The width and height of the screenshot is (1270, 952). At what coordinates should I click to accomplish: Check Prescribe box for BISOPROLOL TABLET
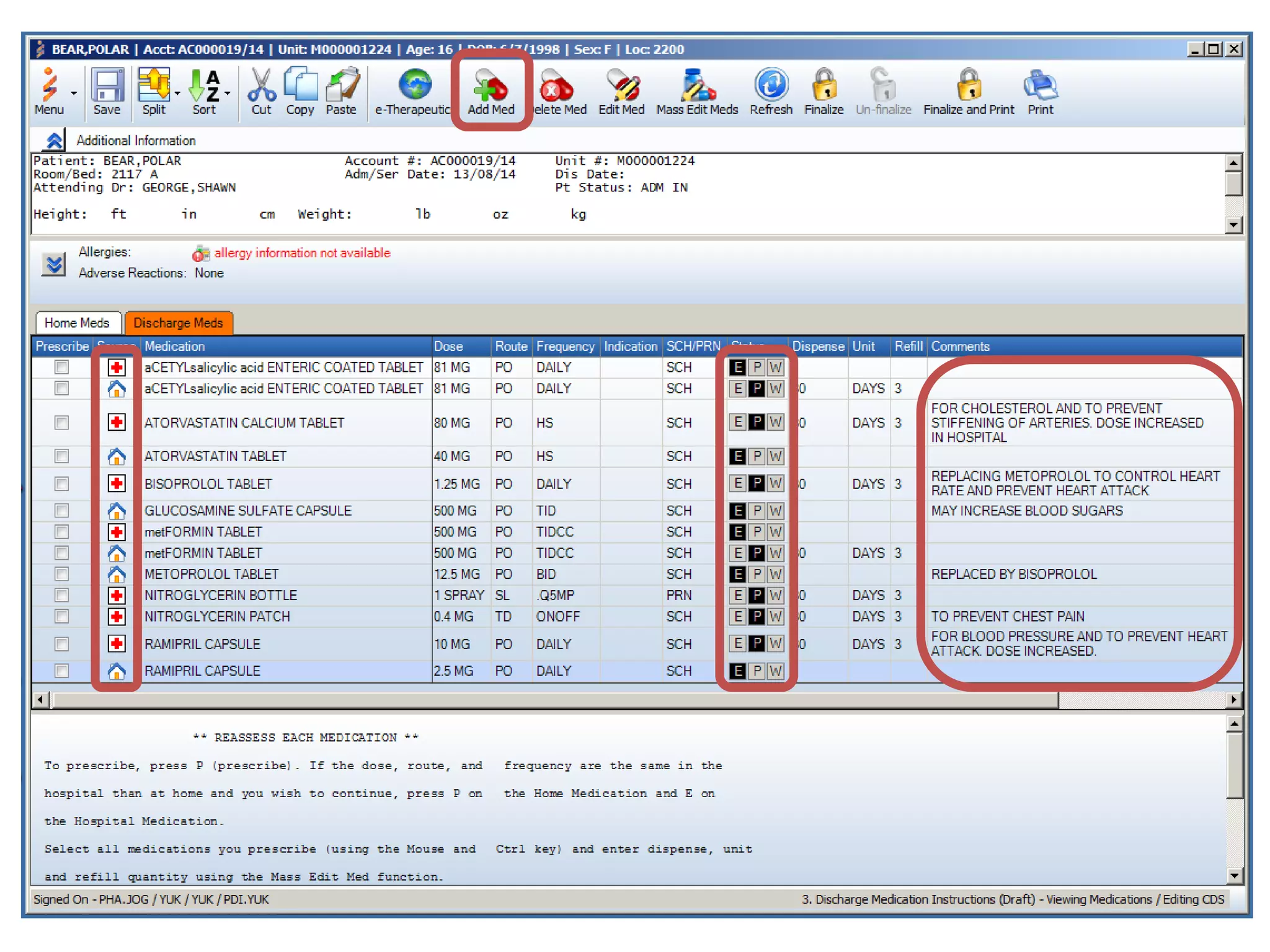pos(61,483)
